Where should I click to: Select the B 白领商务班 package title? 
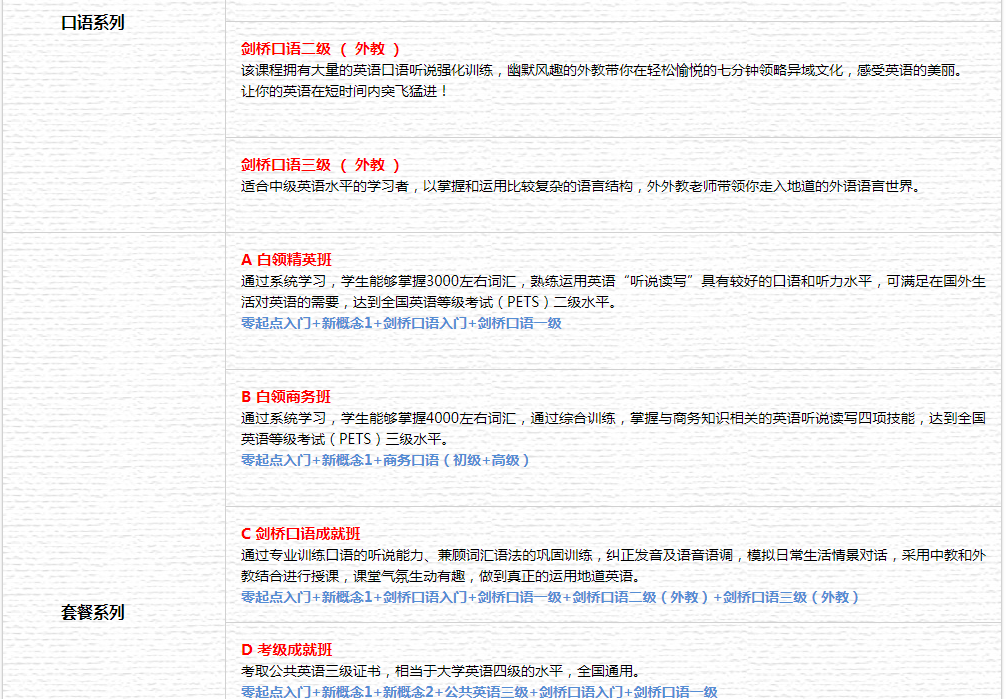pos(286,397)
